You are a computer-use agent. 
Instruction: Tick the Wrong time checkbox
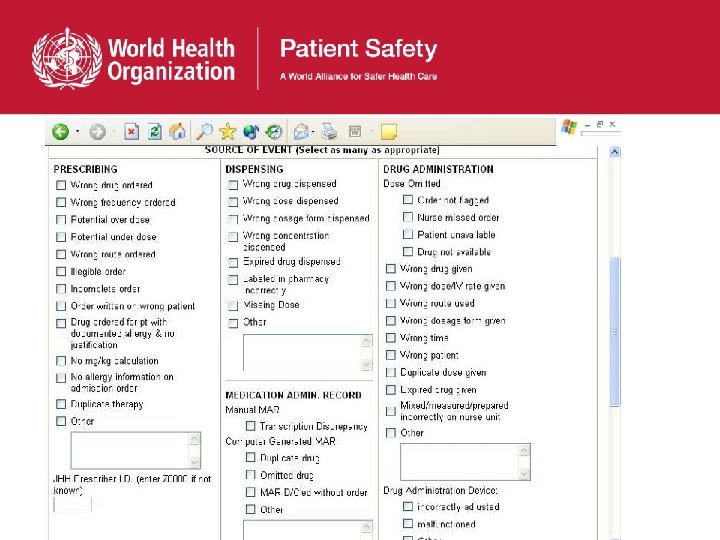coord(391,338)
